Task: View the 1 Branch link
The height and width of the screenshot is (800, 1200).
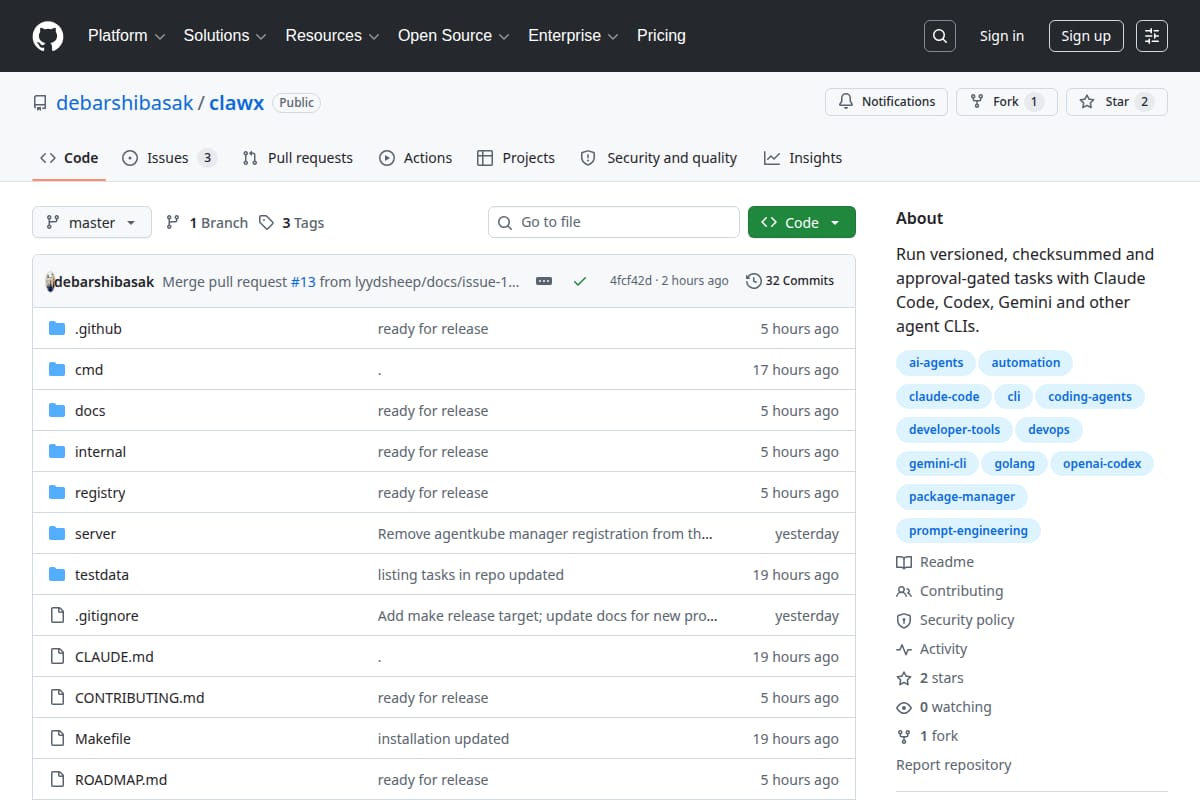Action: pyautogui.click(x=207, y=223)
